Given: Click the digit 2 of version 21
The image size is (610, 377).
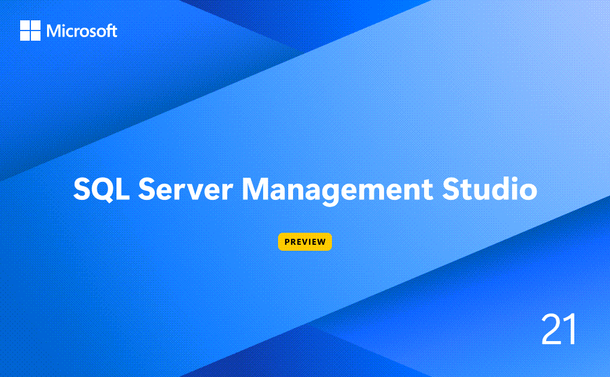Looking at the screenshot, I should point(551,329).
